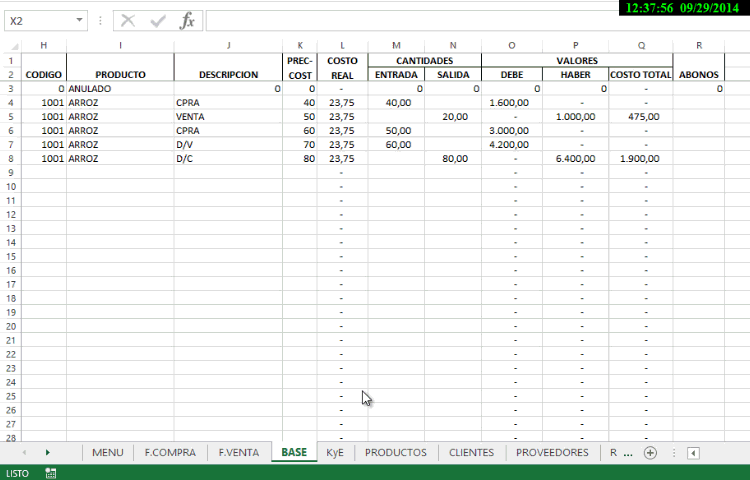The width and height of the screenshot is (750, 480).
Task: Click the SALIDA header cell
Action: [x=453, y=75]
